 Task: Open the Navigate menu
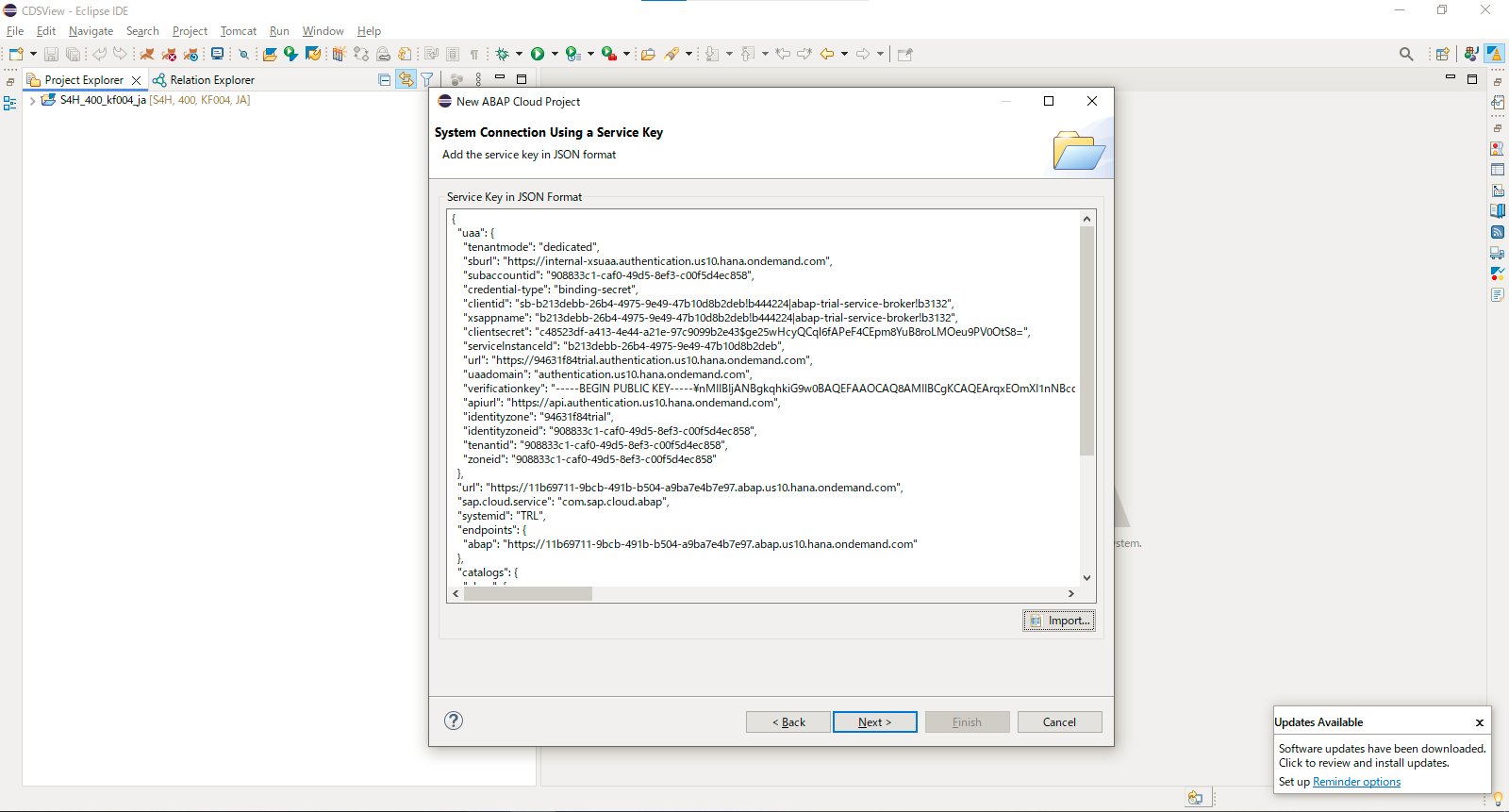click(x=91, y=31)
